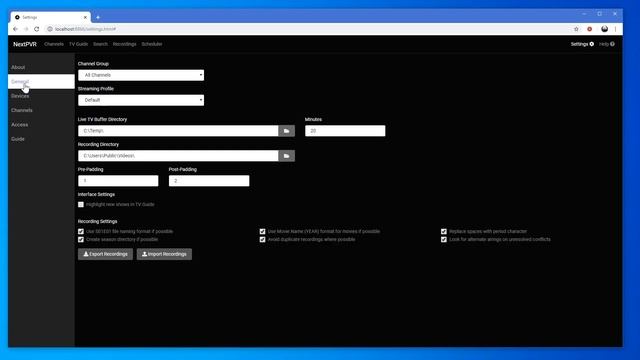Toggle Avoid duplicate recordings where possible

point(262,240)
